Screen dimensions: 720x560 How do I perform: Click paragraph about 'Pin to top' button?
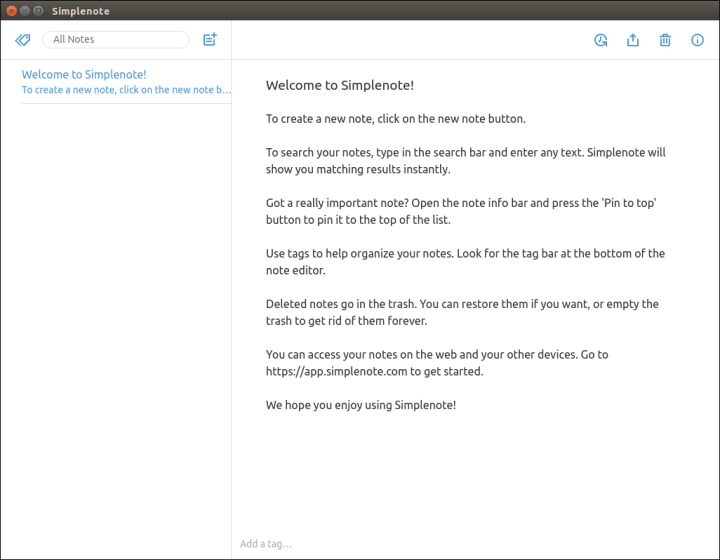(x=461, y=211)
